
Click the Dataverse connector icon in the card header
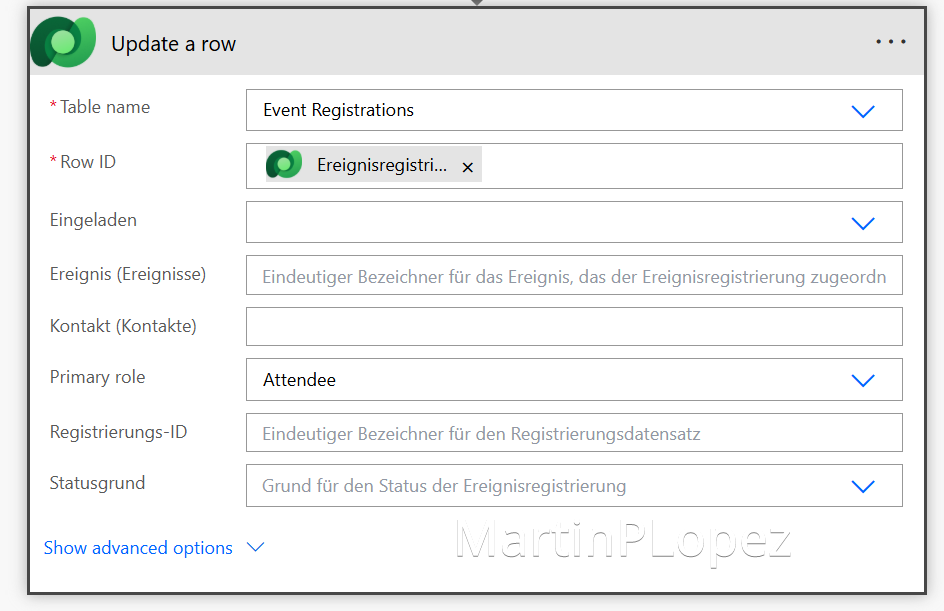62,43
